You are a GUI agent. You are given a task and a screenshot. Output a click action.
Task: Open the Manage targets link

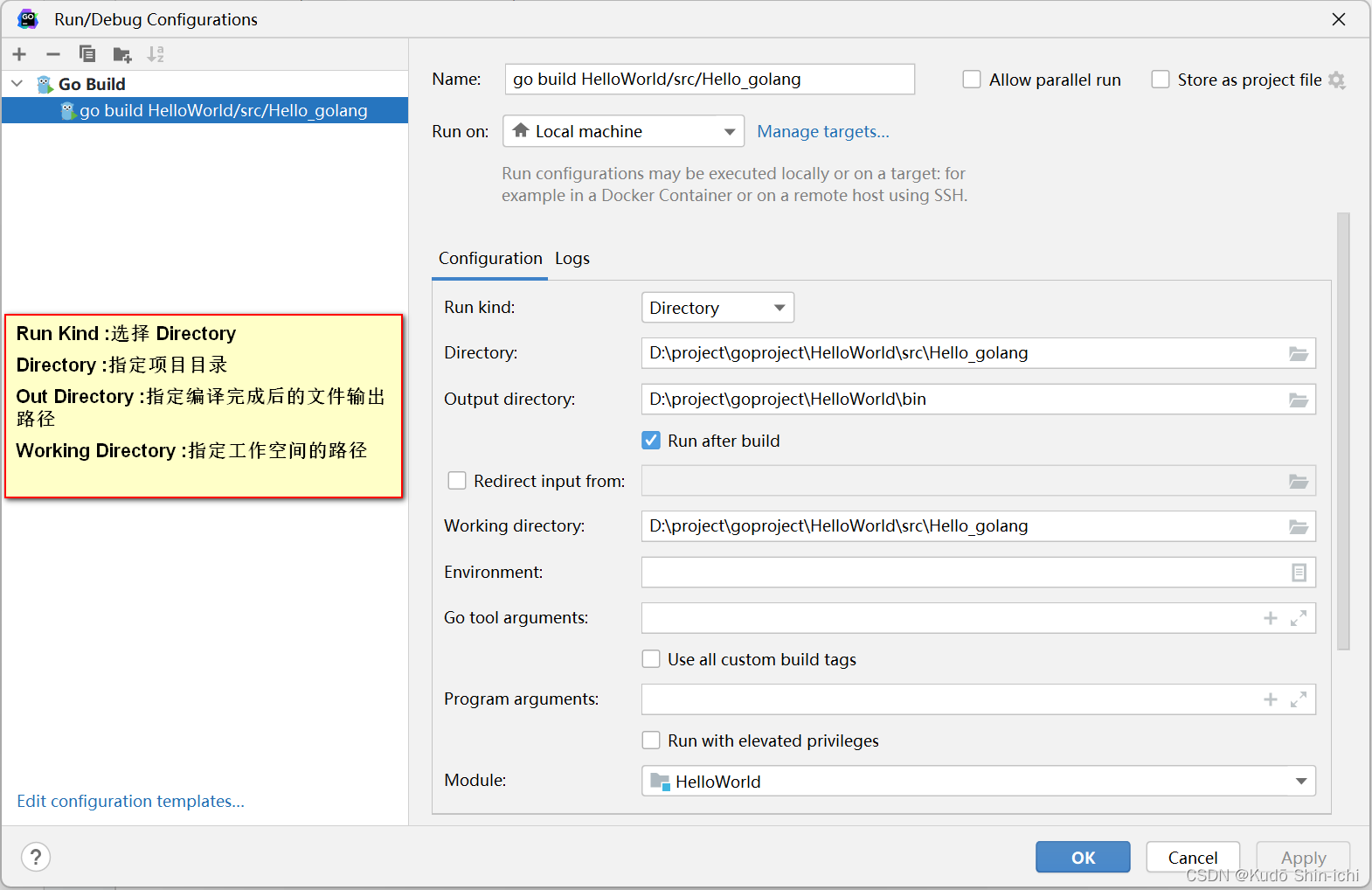point(823,132)
